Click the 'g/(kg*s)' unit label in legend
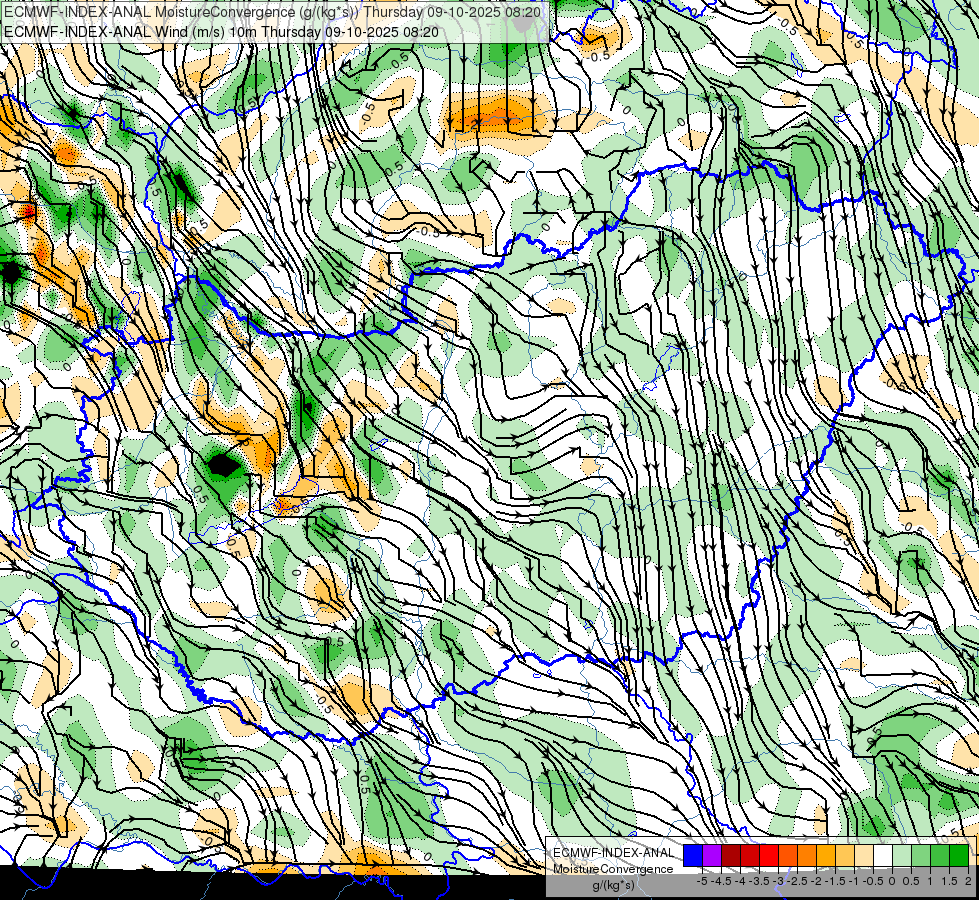 tap(614, 885)
